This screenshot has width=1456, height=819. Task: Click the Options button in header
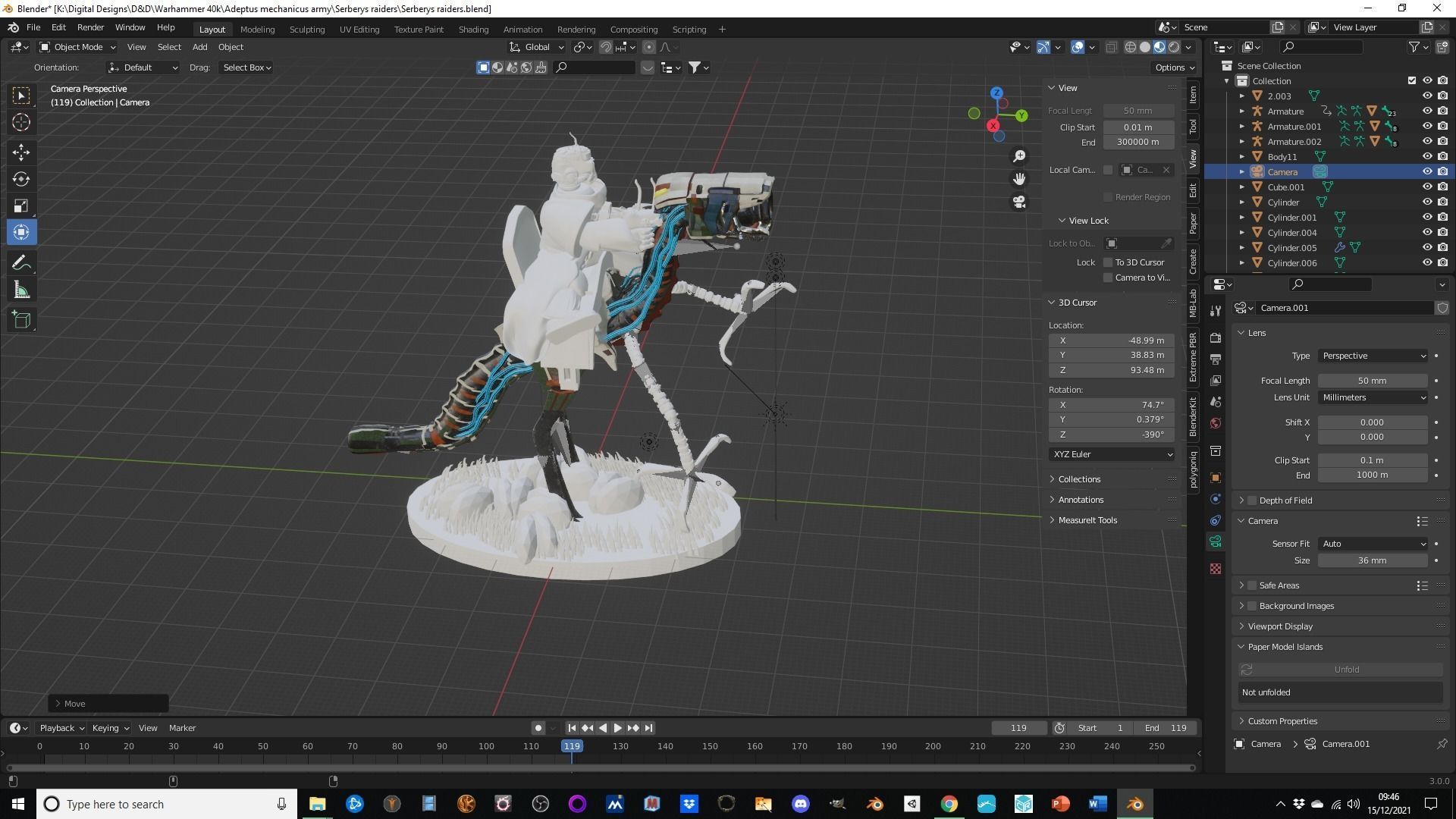click(x=1175, y=67)
